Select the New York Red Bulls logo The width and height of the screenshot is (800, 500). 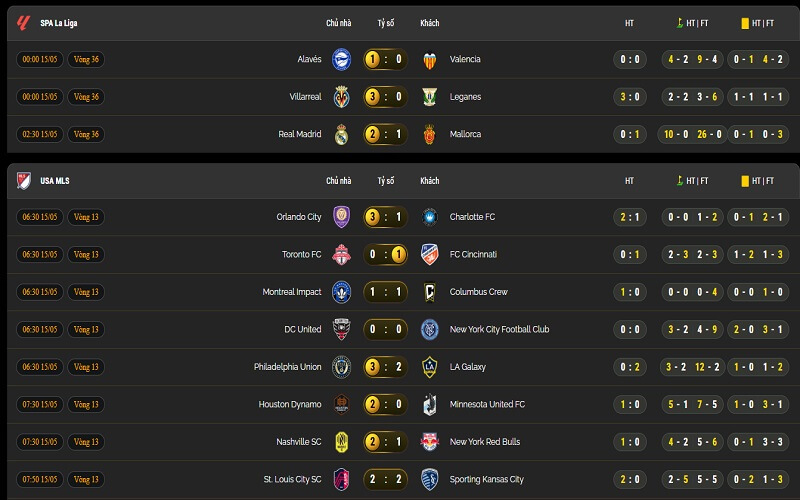pos(430,442)
